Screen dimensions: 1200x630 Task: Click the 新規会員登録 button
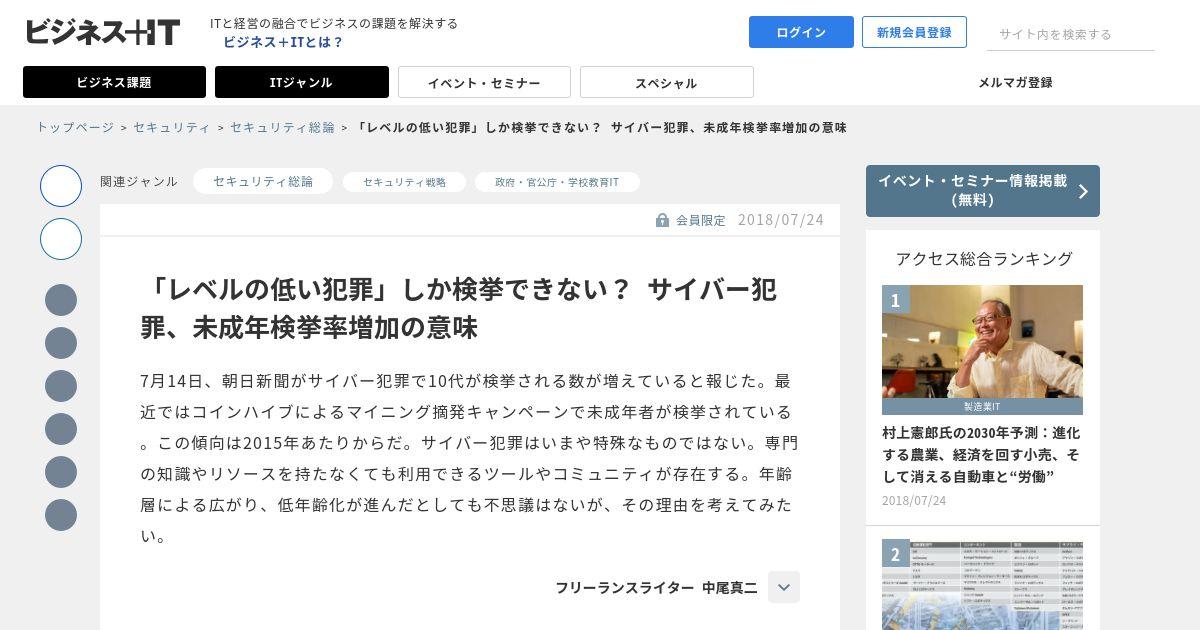pyautogui.click(x=914, y=32)
